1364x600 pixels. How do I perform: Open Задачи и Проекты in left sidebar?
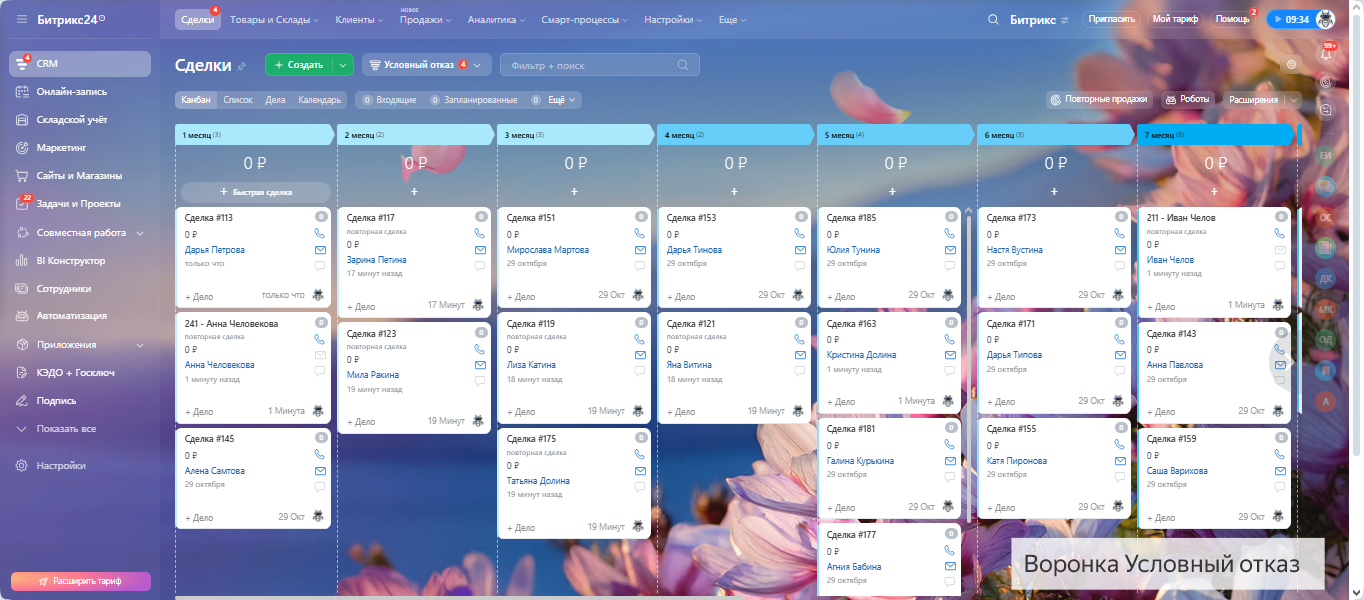(x=80, y=204)
